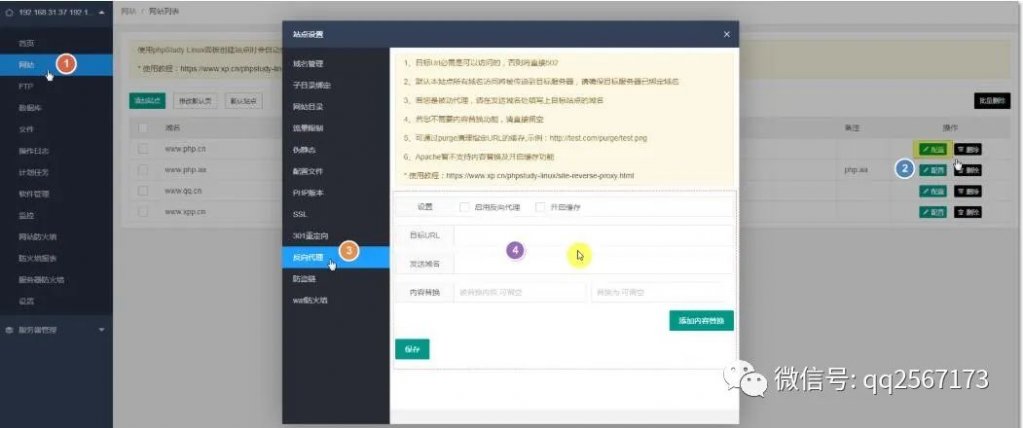Open 监控 in the sidebar

(26, 215)
